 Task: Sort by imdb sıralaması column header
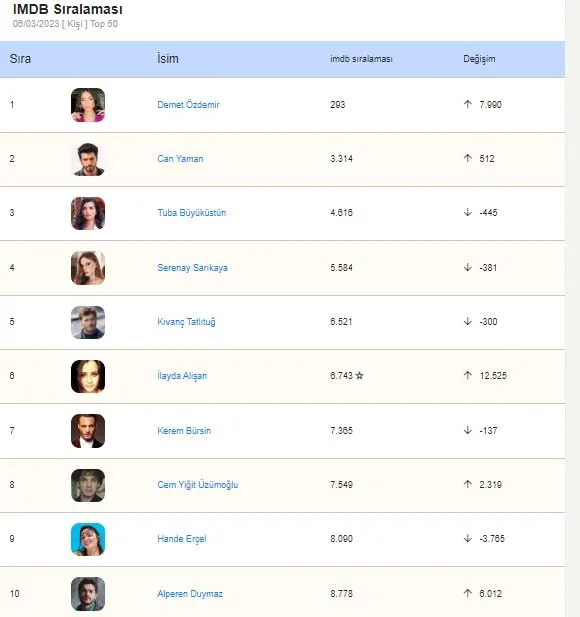coord(361,59)
